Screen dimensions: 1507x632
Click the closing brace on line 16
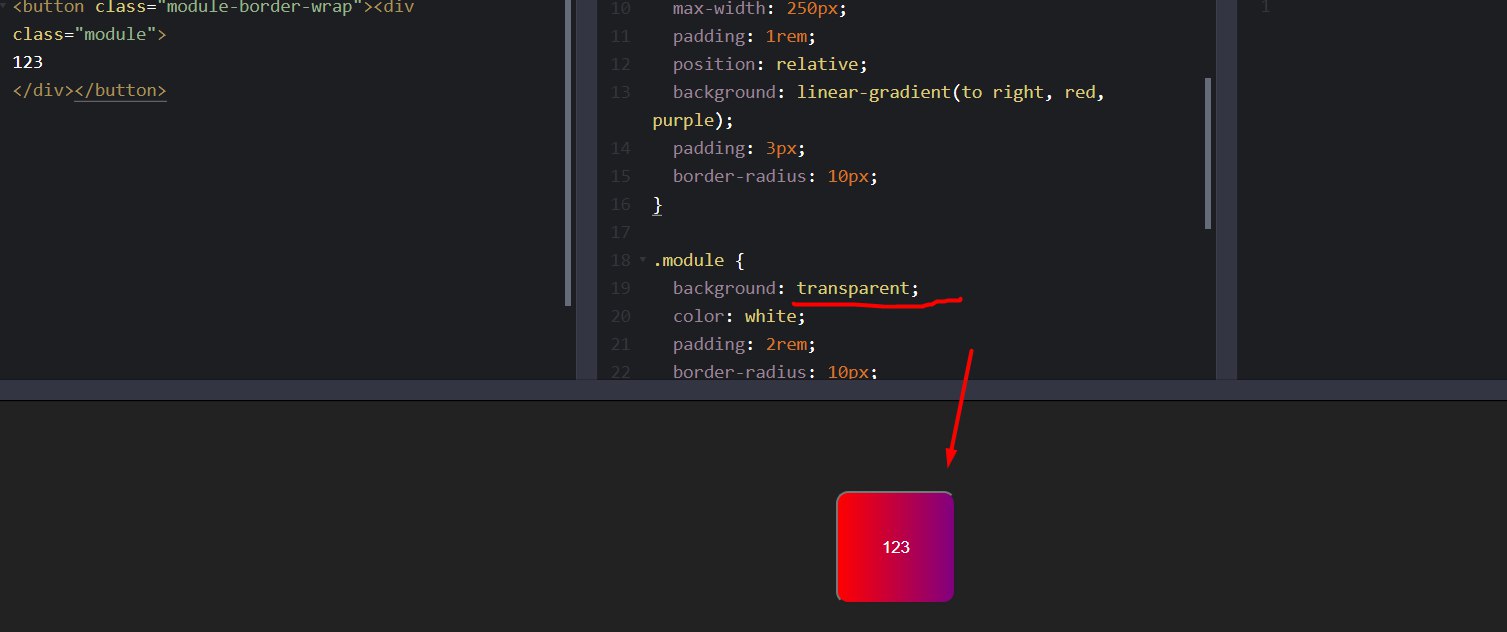(658, 204)
